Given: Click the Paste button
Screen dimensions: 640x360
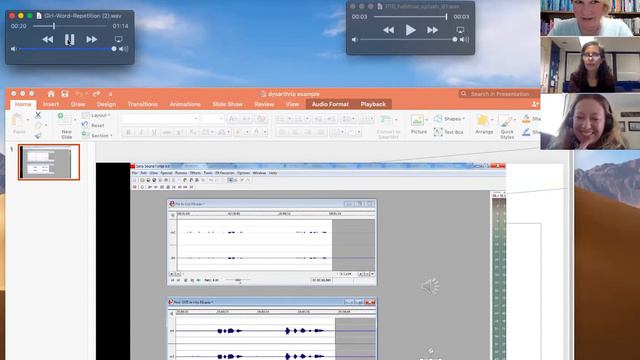Looking at the screenshot, I should (x=19, y=124).
